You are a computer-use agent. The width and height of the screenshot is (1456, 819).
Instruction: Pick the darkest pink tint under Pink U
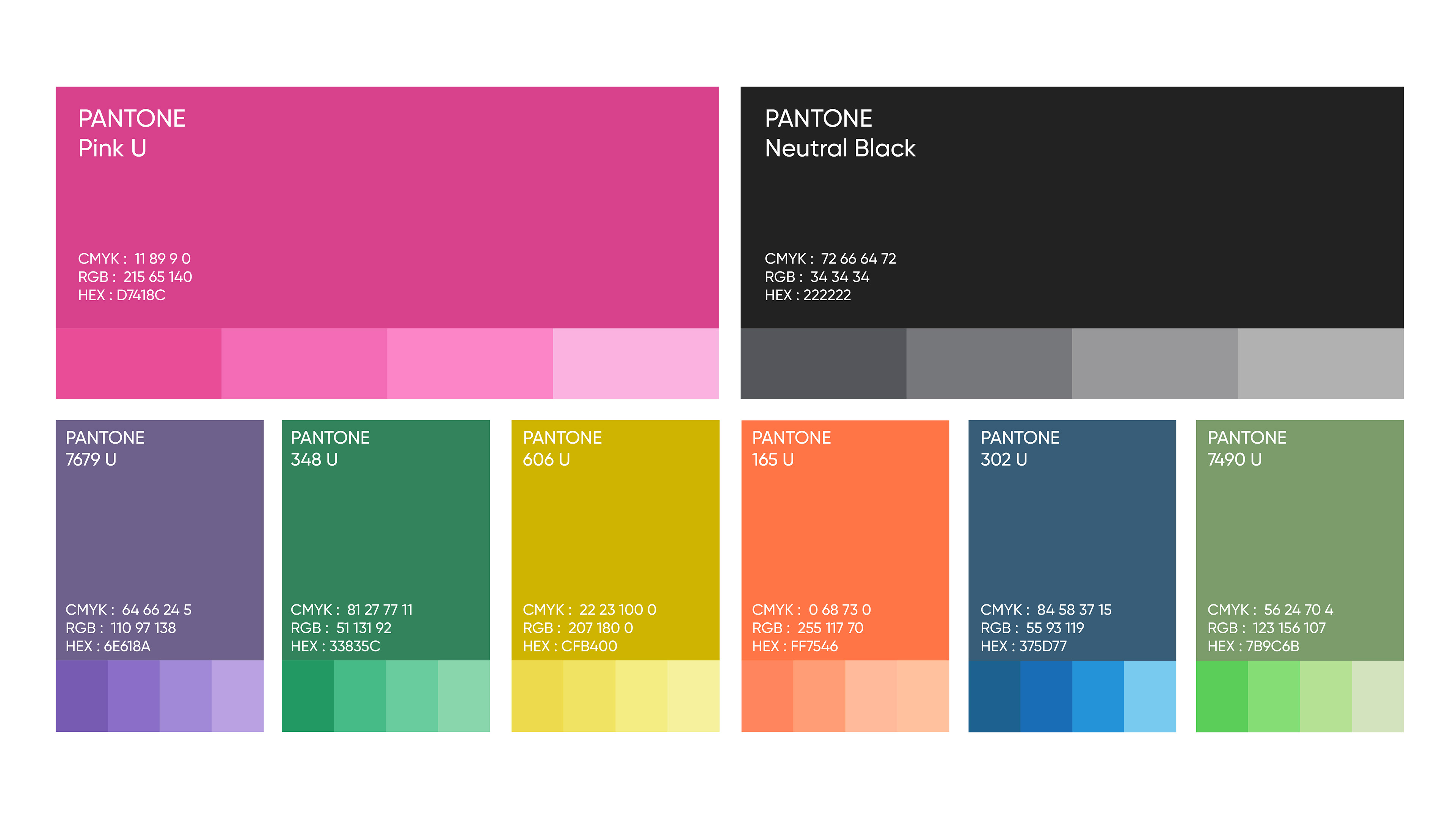click(x=138, y=364)
